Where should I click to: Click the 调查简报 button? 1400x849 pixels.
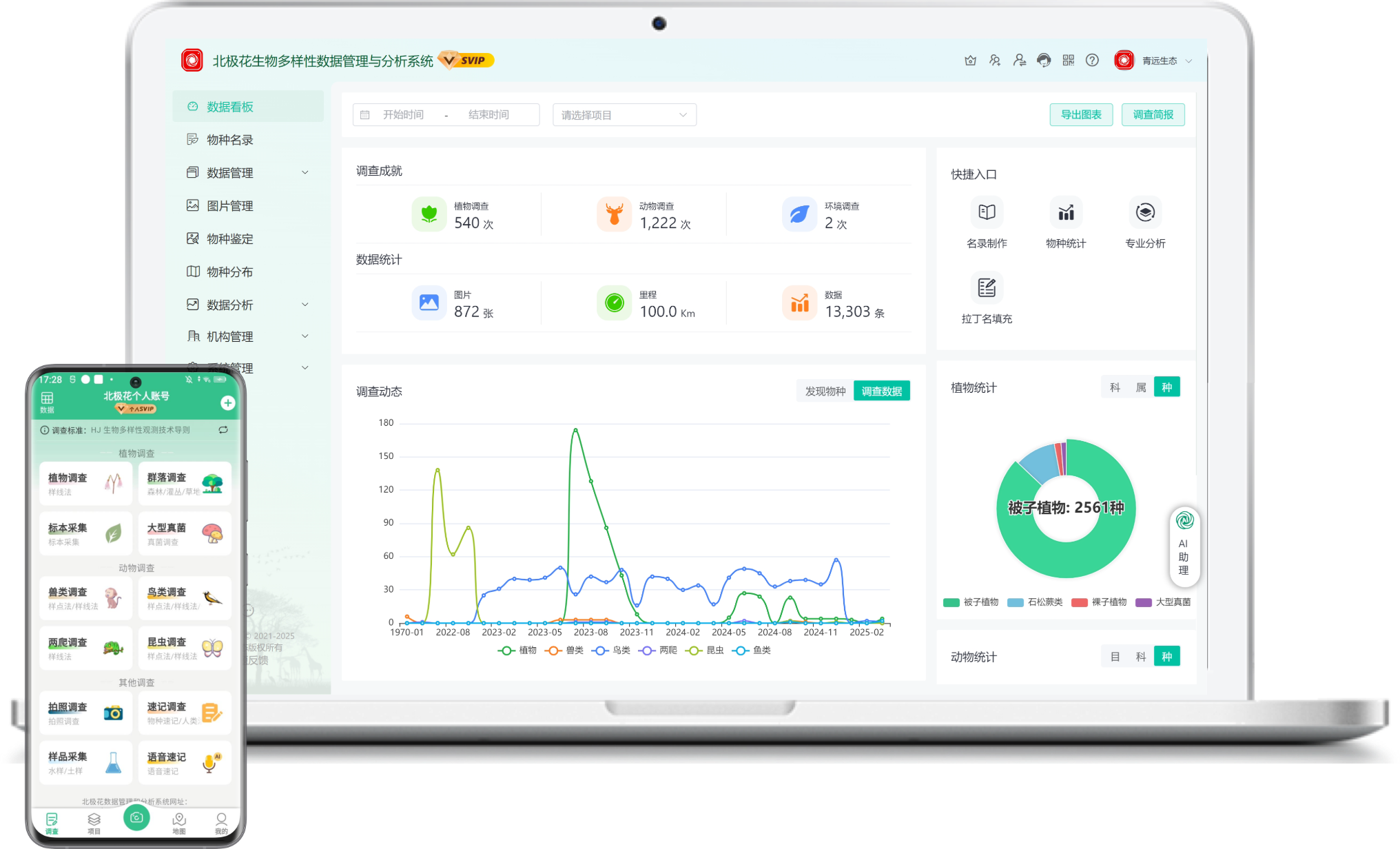[1153, 115]
